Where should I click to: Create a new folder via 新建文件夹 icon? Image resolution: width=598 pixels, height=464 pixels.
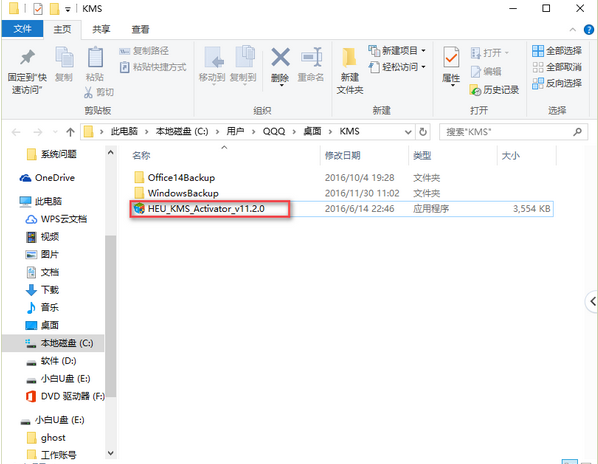coord(349,58)
